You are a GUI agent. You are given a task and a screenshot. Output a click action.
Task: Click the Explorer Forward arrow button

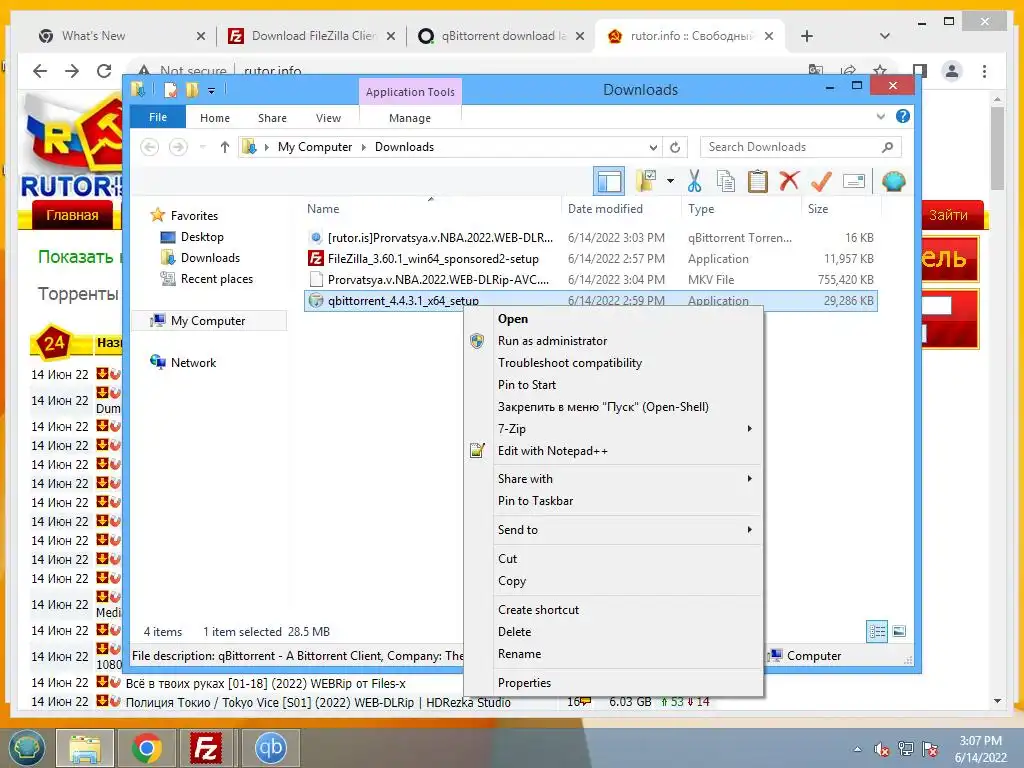click(x=178, y=147)
